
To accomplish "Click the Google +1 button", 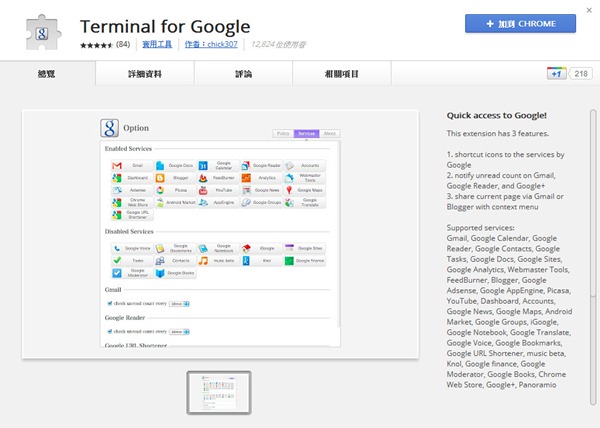I will 556,73.
